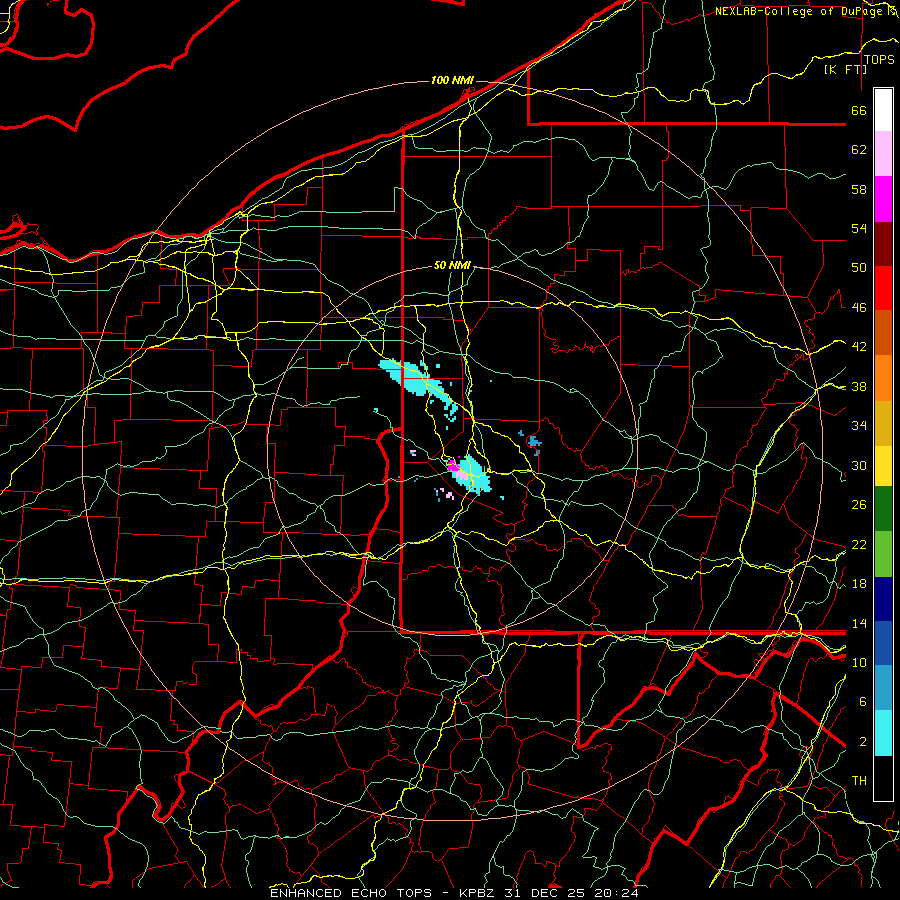Click the black TH threshold swatch
The height and width of the screenshot is (900, 900).
(883, 778)
